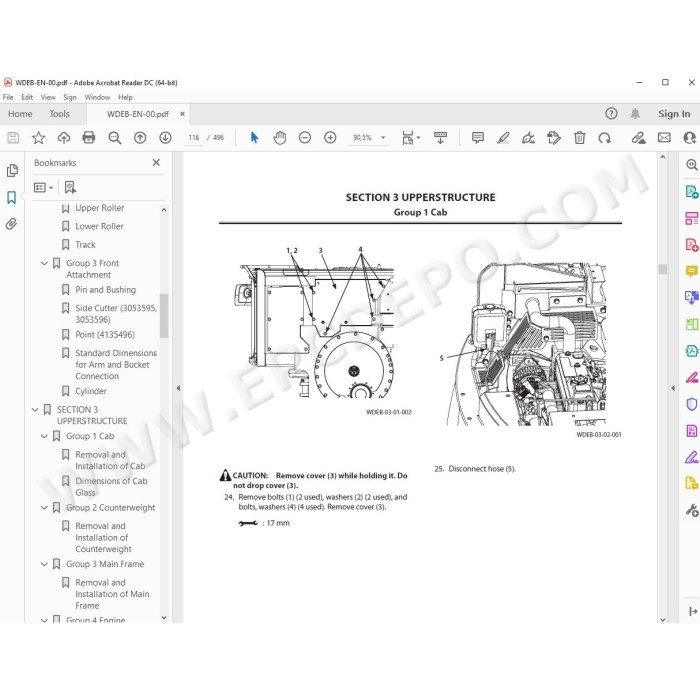
Task: Go to the next page
Action: pyautogui.click(x=166, y=138)
